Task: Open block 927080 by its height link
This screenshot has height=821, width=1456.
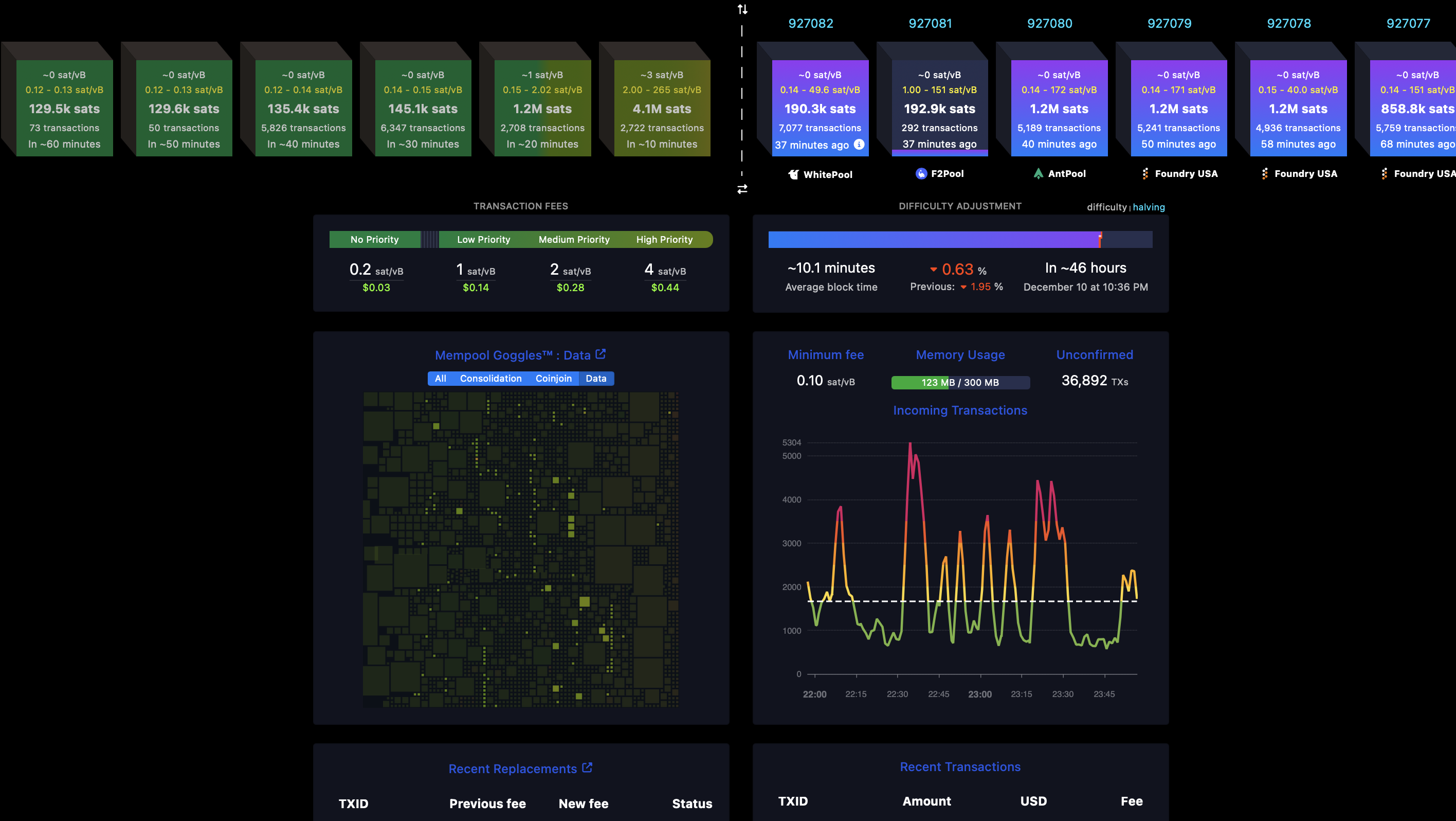Action: 1049,23
